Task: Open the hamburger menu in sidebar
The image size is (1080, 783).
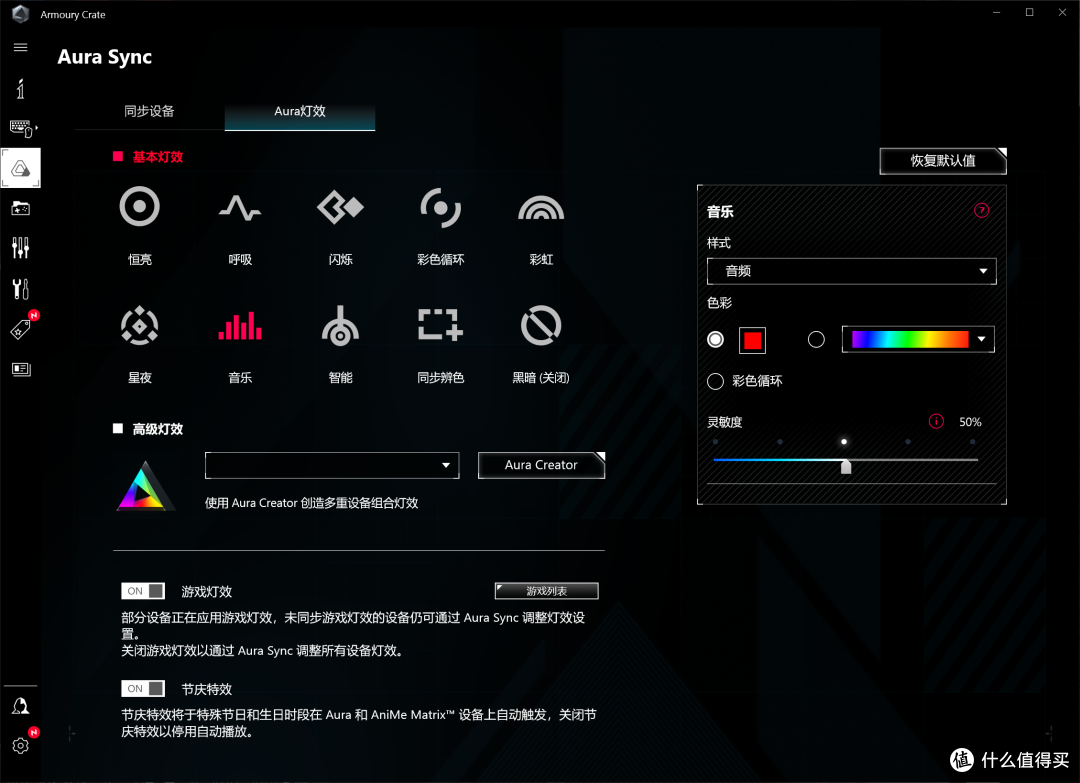Action: point(21,47)
